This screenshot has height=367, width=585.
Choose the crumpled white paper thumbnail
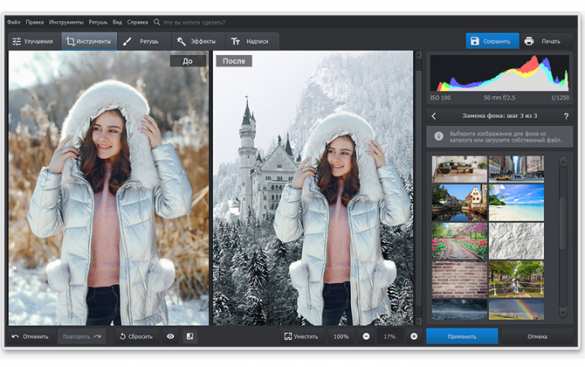[516, 241]
